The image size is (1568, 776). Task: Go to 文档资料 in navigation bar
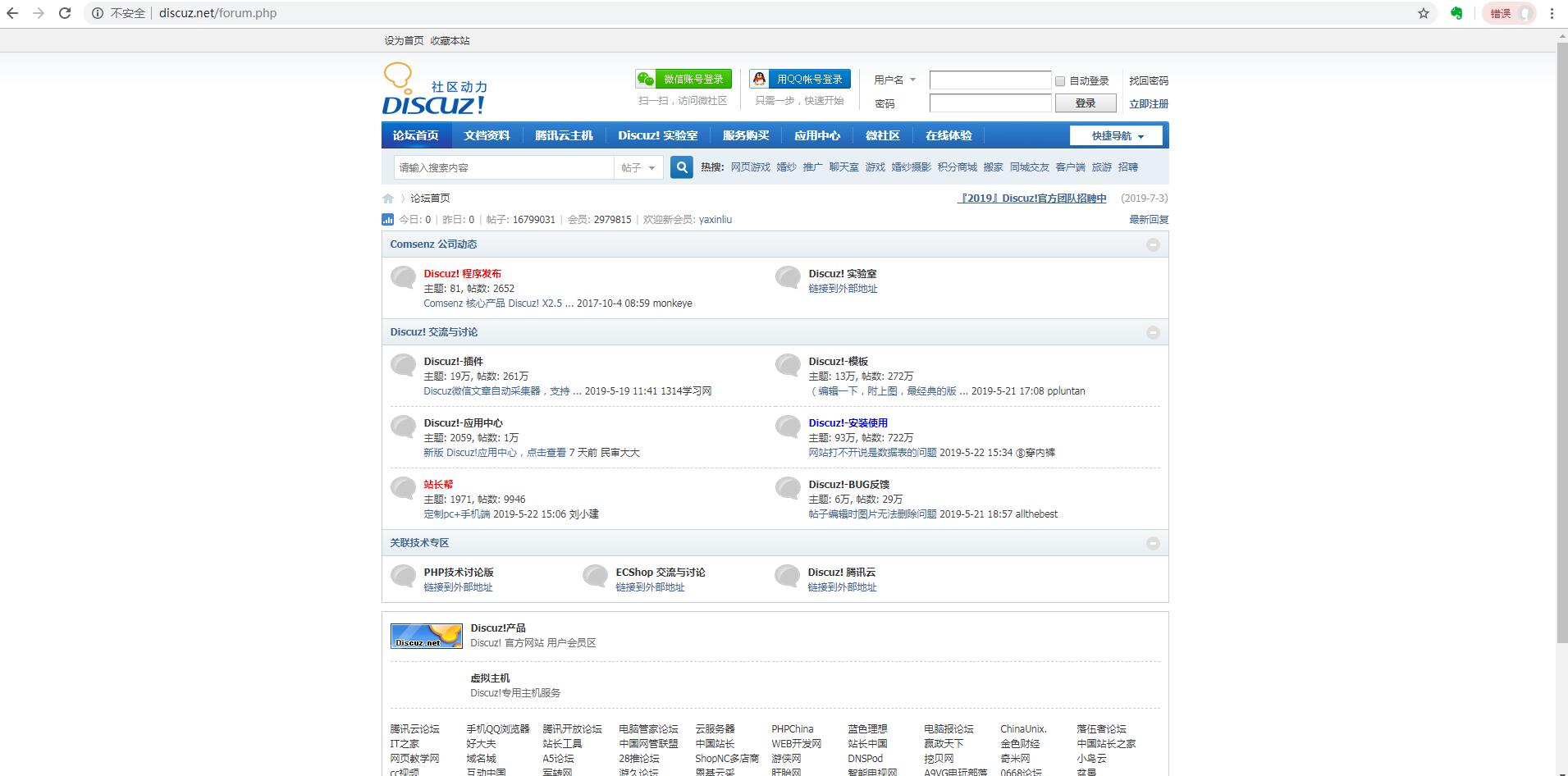487,136
